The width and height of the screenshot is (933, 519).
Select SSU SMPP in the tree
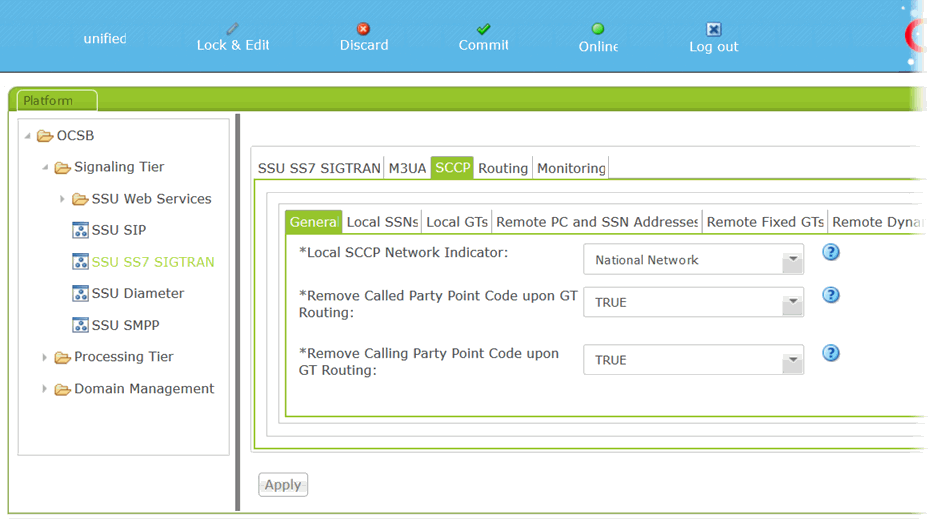[126, 325]
